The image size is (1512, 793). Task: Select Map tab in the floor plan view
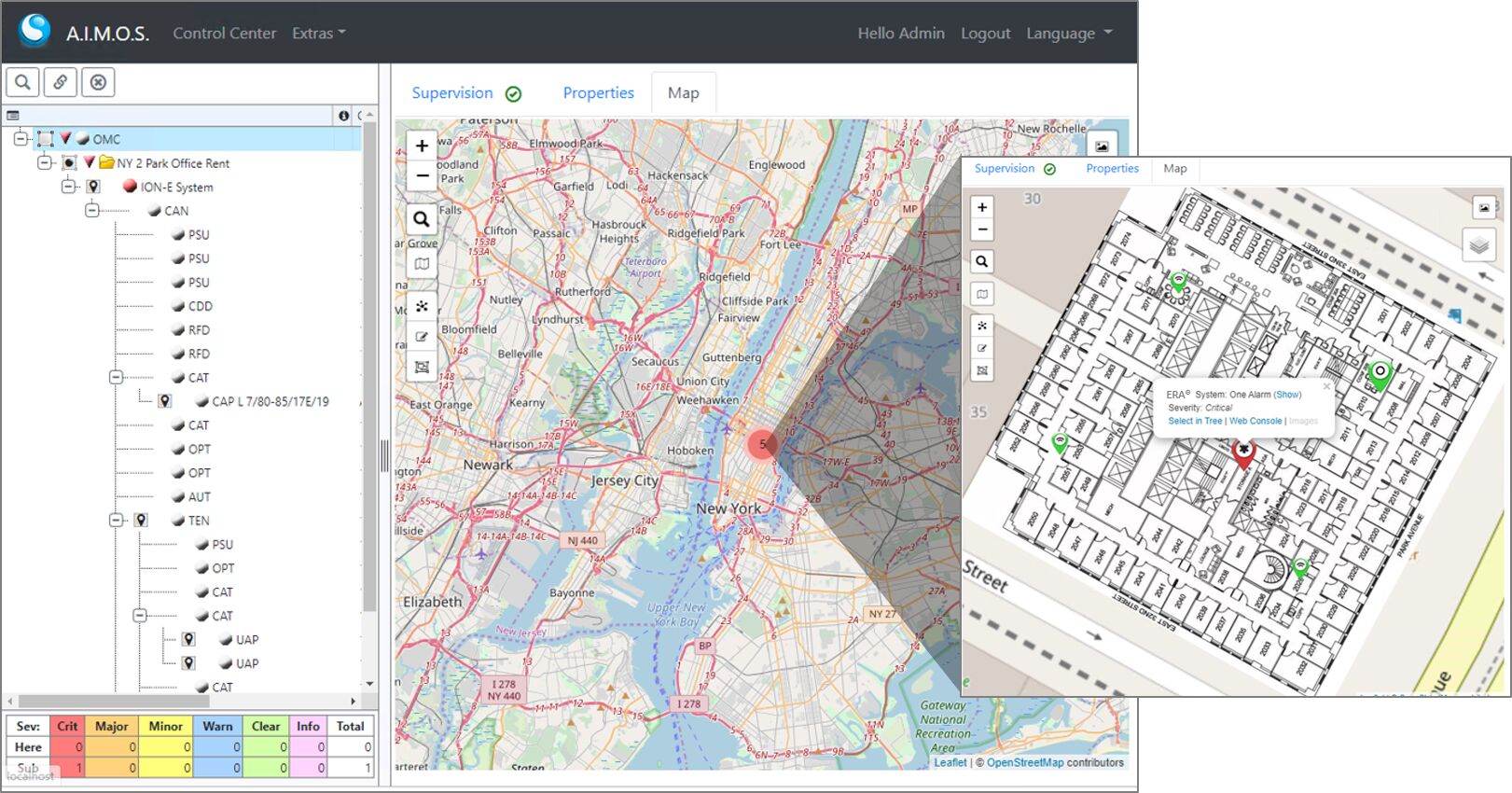click(x=1175, y=169)
